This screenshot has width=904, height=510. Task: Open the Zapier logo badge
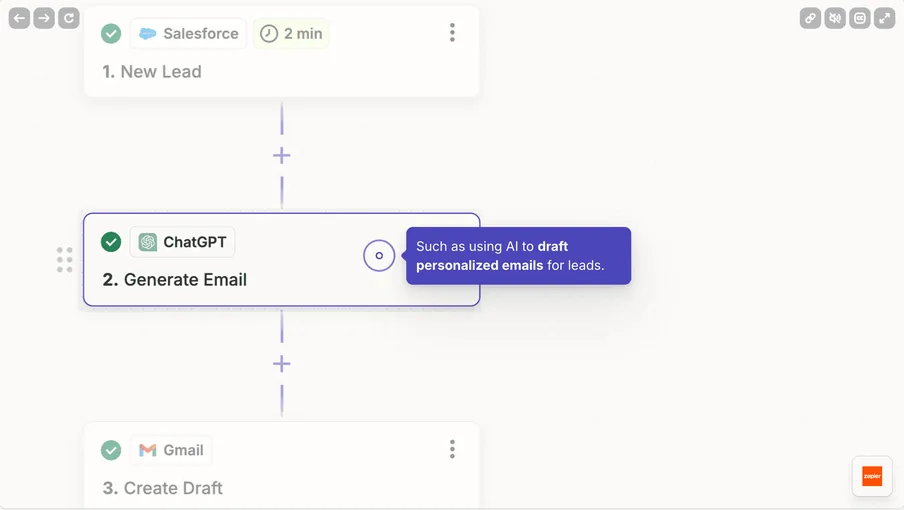point(872,476)
